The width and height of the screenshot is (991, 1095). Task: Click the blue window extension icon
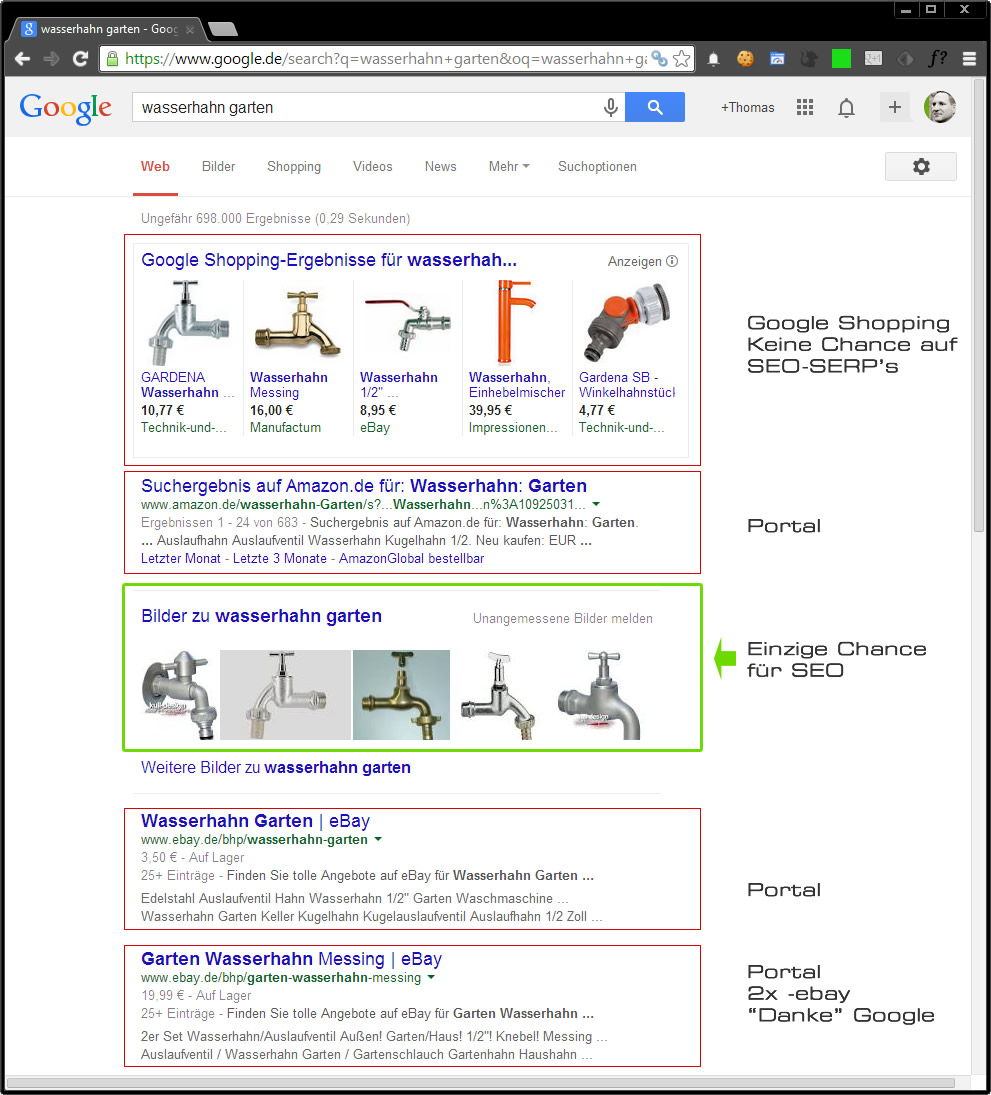tap(777, 59)
